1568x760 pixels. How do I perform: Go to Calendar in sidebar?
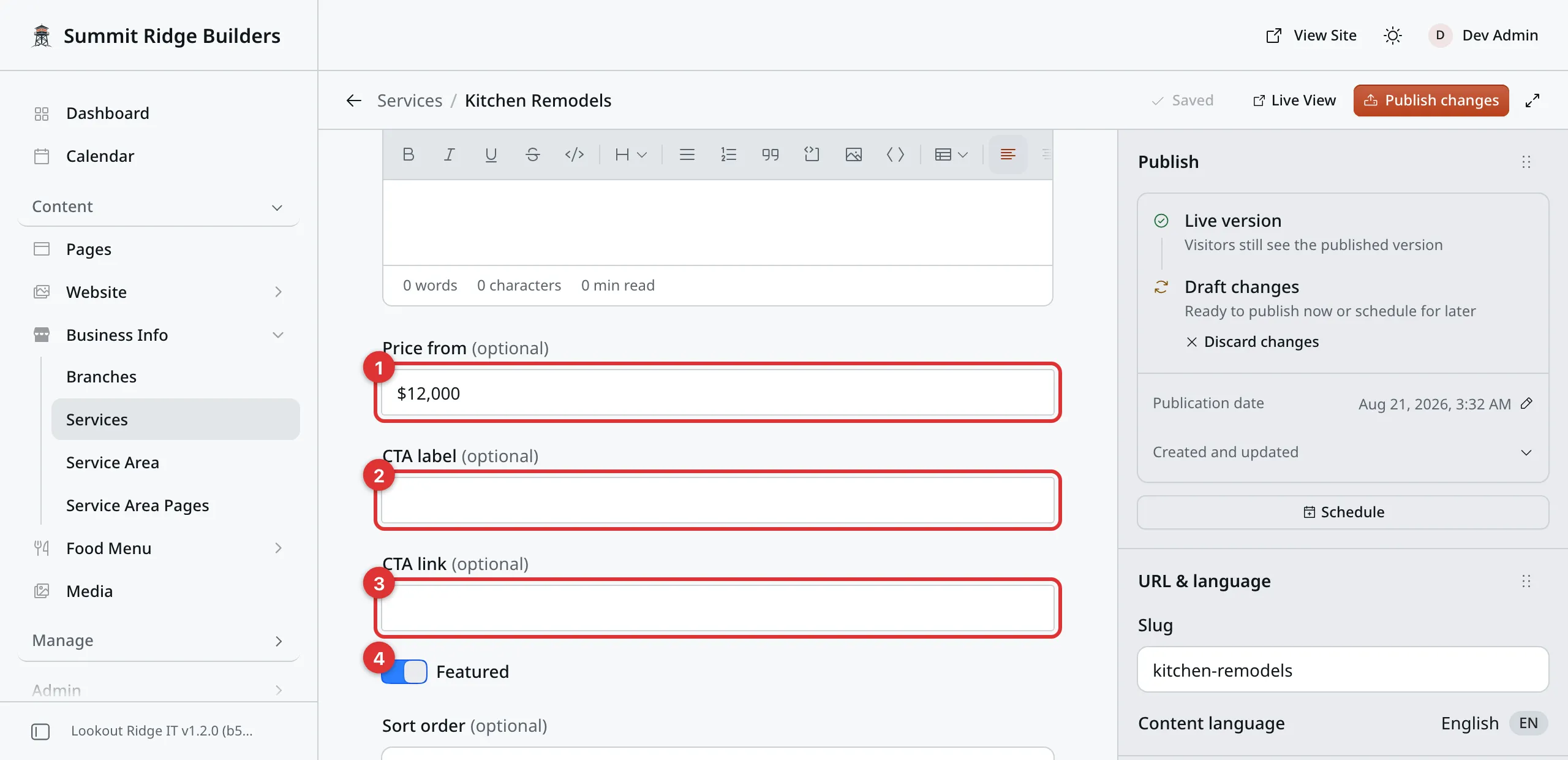(x=100, y=156)
